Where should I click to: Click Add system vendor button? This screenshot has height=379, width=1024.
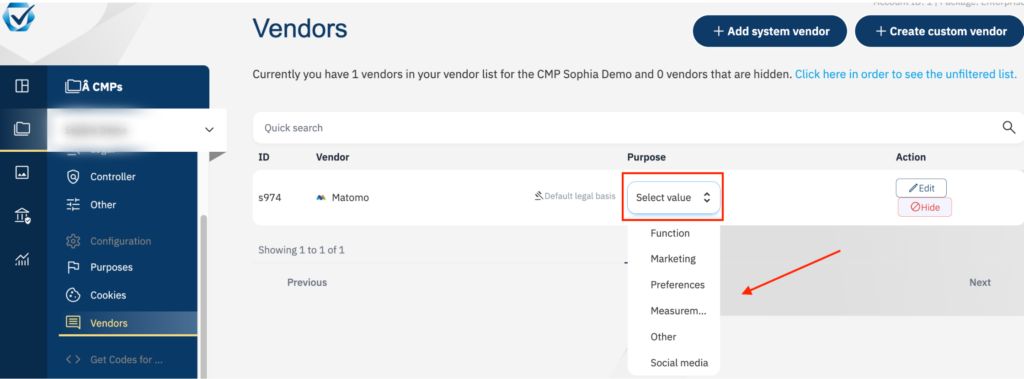point(770,31)
